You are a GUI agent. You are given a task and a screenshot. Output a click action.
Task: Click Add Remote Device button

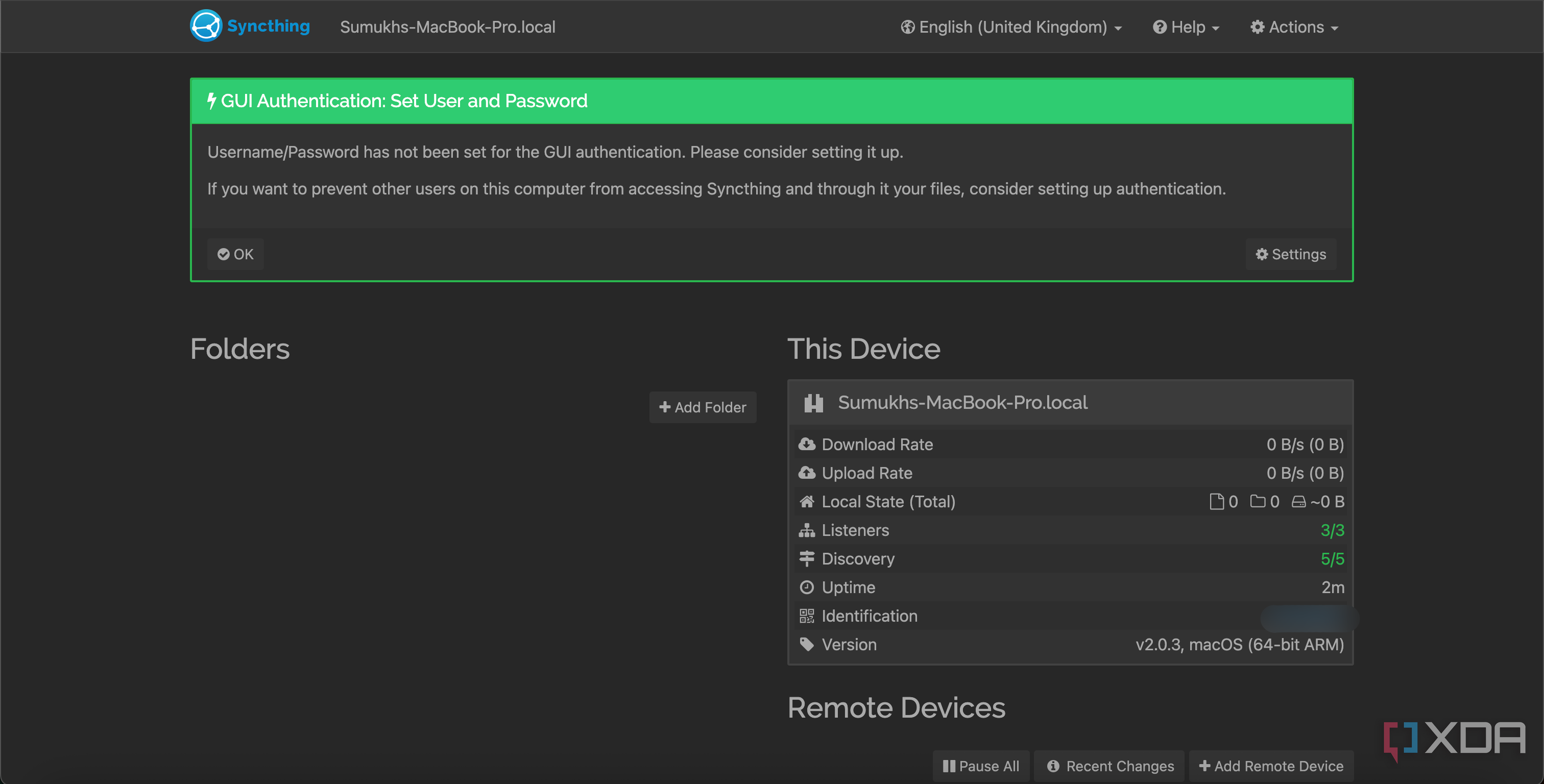[x=1271, y=766]
